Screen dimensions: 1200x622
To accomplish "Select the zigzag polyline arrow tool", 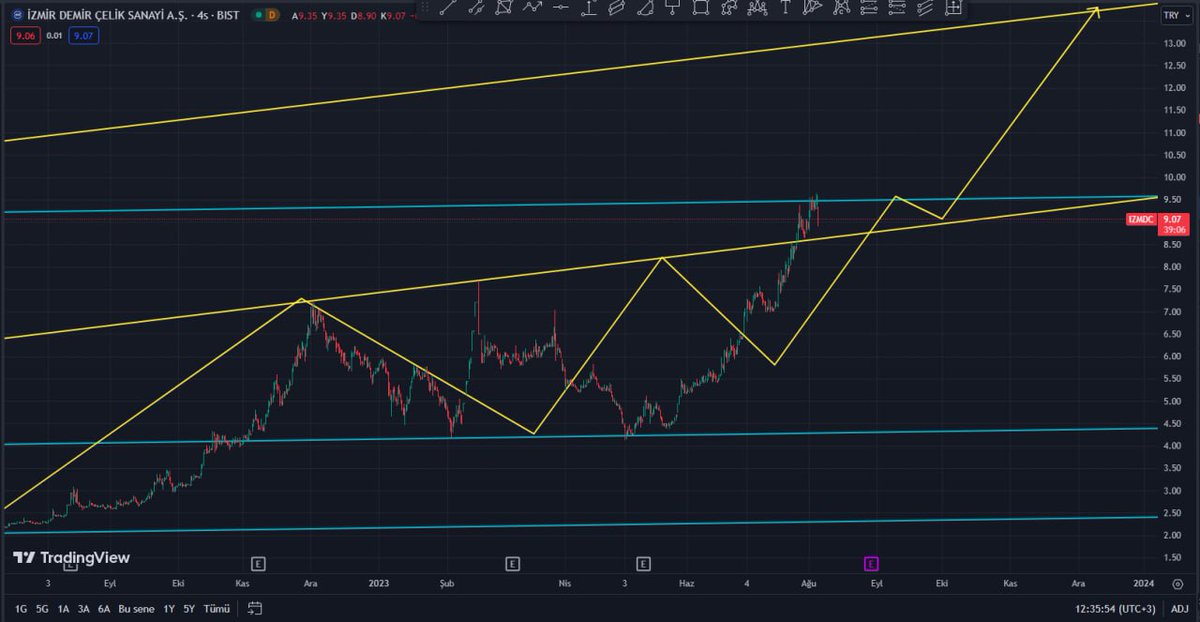I will pos(532,8).
